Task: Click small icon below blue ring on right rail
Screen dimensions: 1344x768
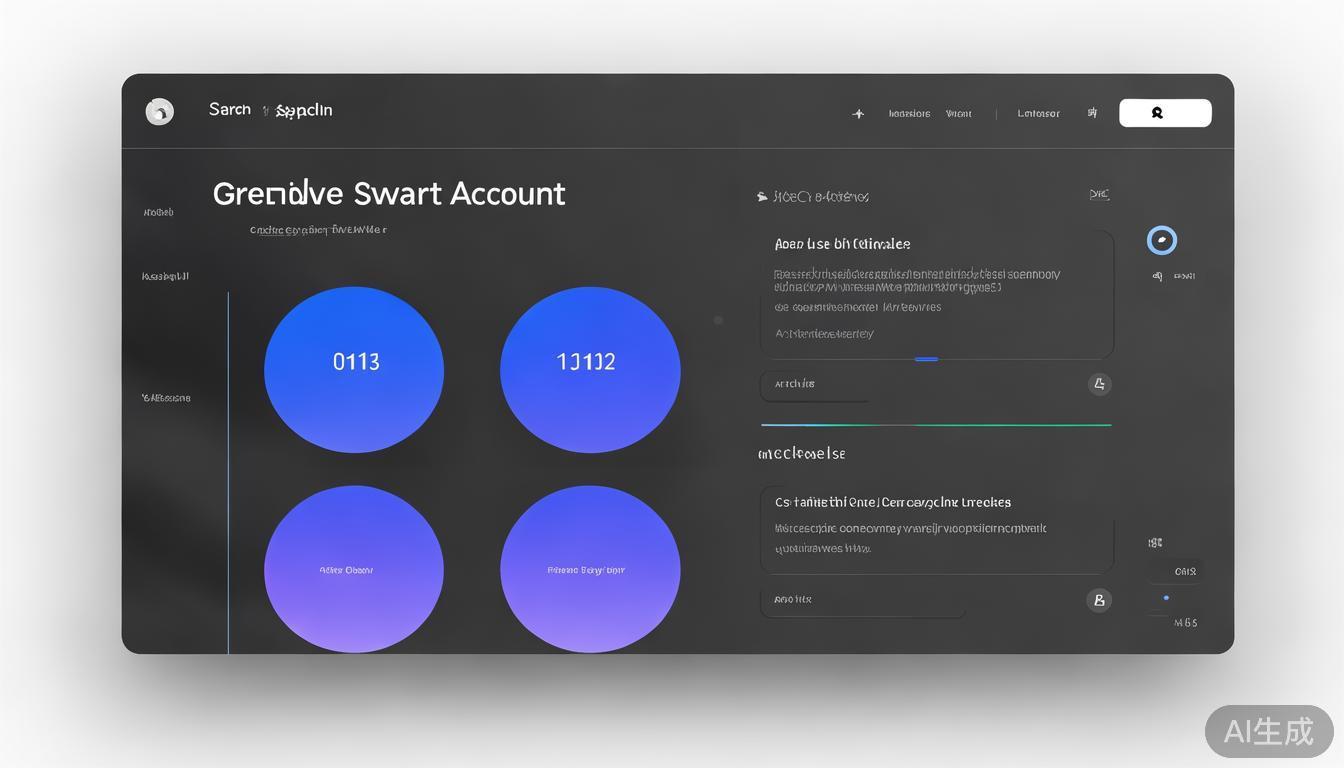Action: tap(1157, 276)
